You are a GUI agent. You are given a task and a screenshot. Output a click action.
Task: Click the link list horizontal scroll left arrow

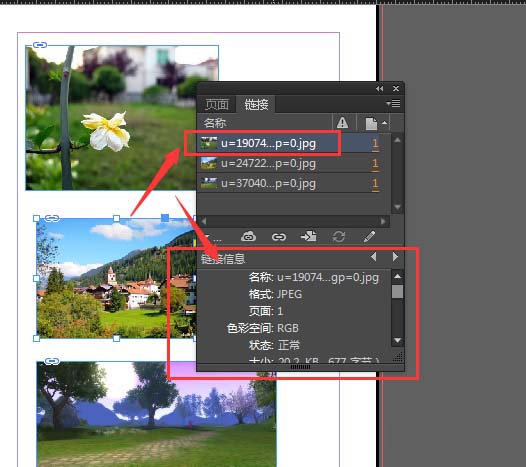(x=203, y=221)
